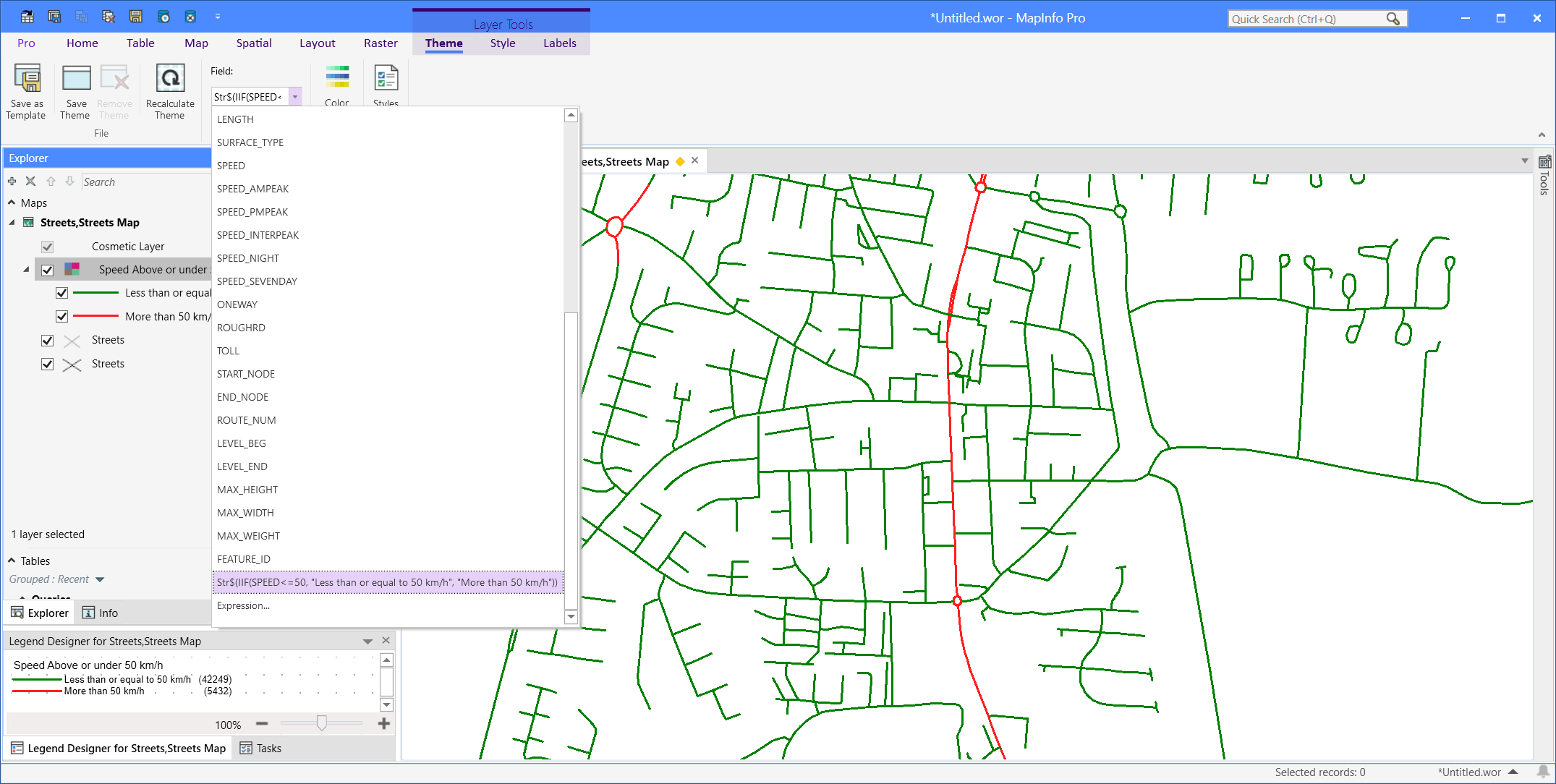
Task: Collapse the Maps tree section
Action: pos(12,203)
